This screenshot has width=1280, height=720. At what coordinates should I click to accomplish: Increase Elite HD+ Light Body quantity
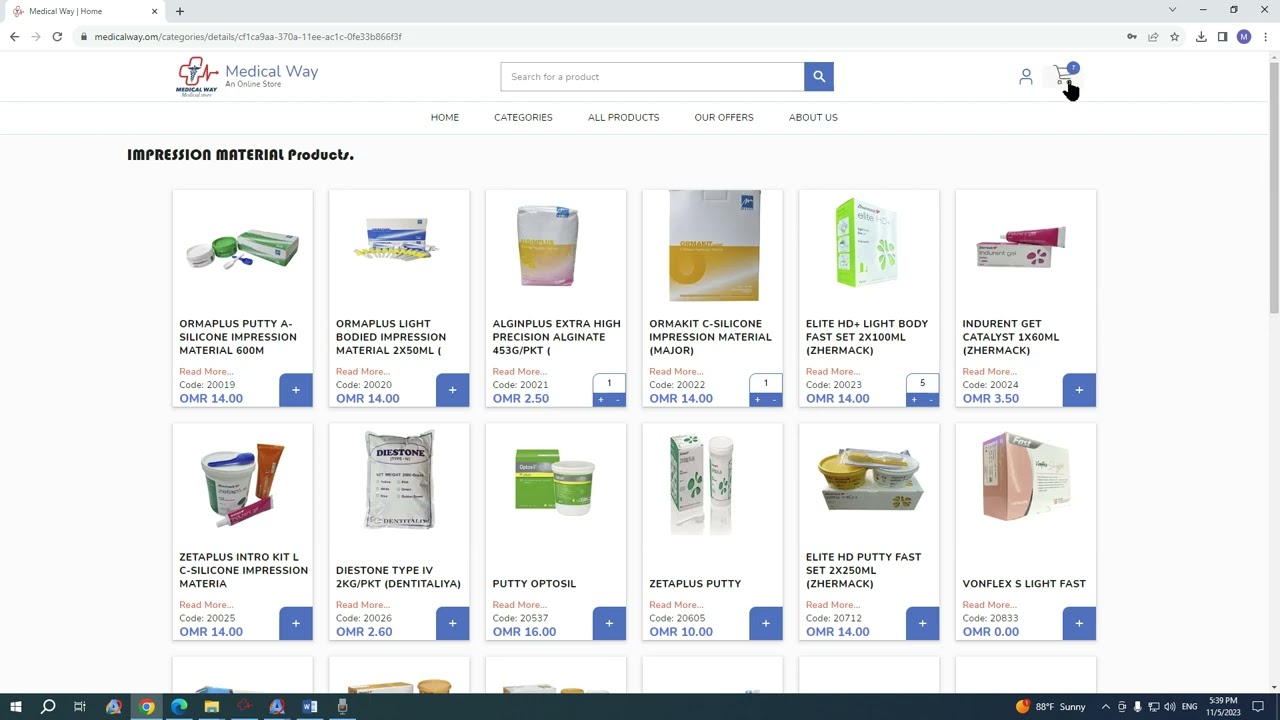(x=914, y=400)
